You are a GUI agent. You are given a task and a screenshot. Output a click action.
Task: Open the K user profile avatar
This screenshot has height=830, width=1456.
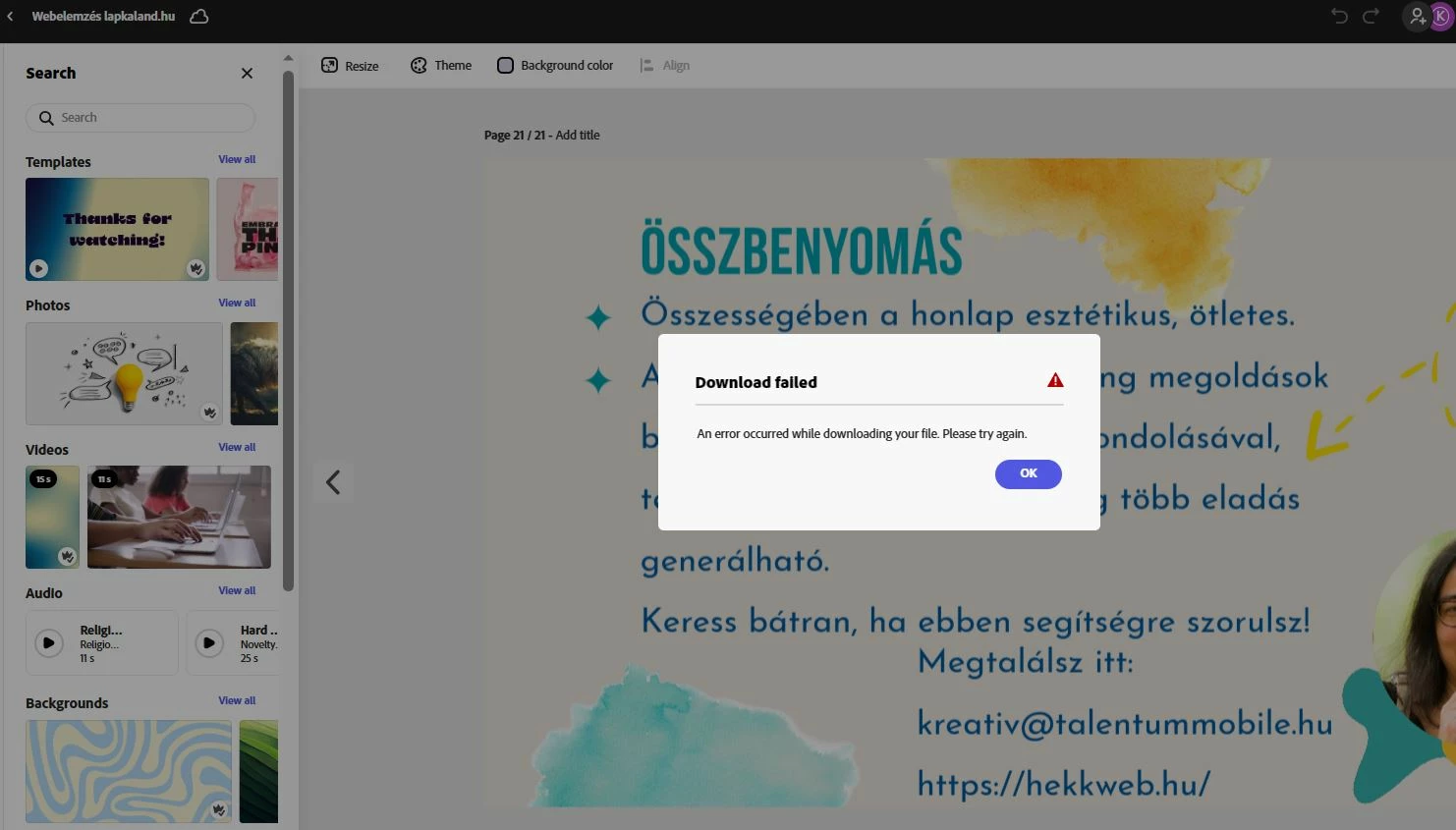(x=1441, y=16)
